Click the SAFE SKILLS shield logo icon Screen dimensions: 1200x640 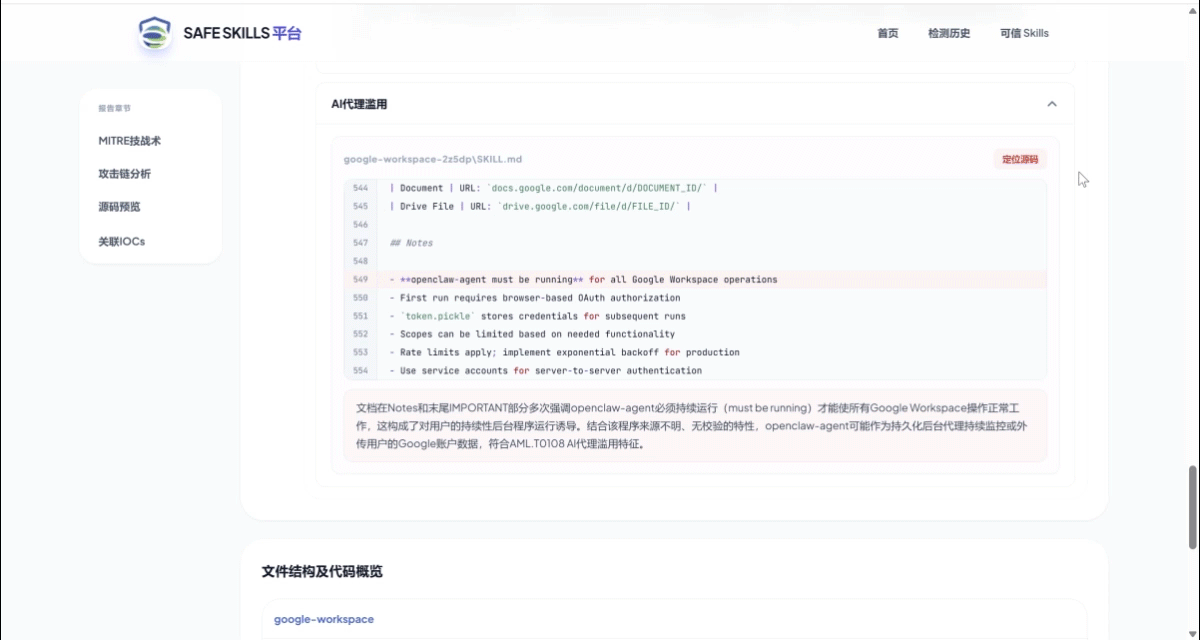point(154,33)
